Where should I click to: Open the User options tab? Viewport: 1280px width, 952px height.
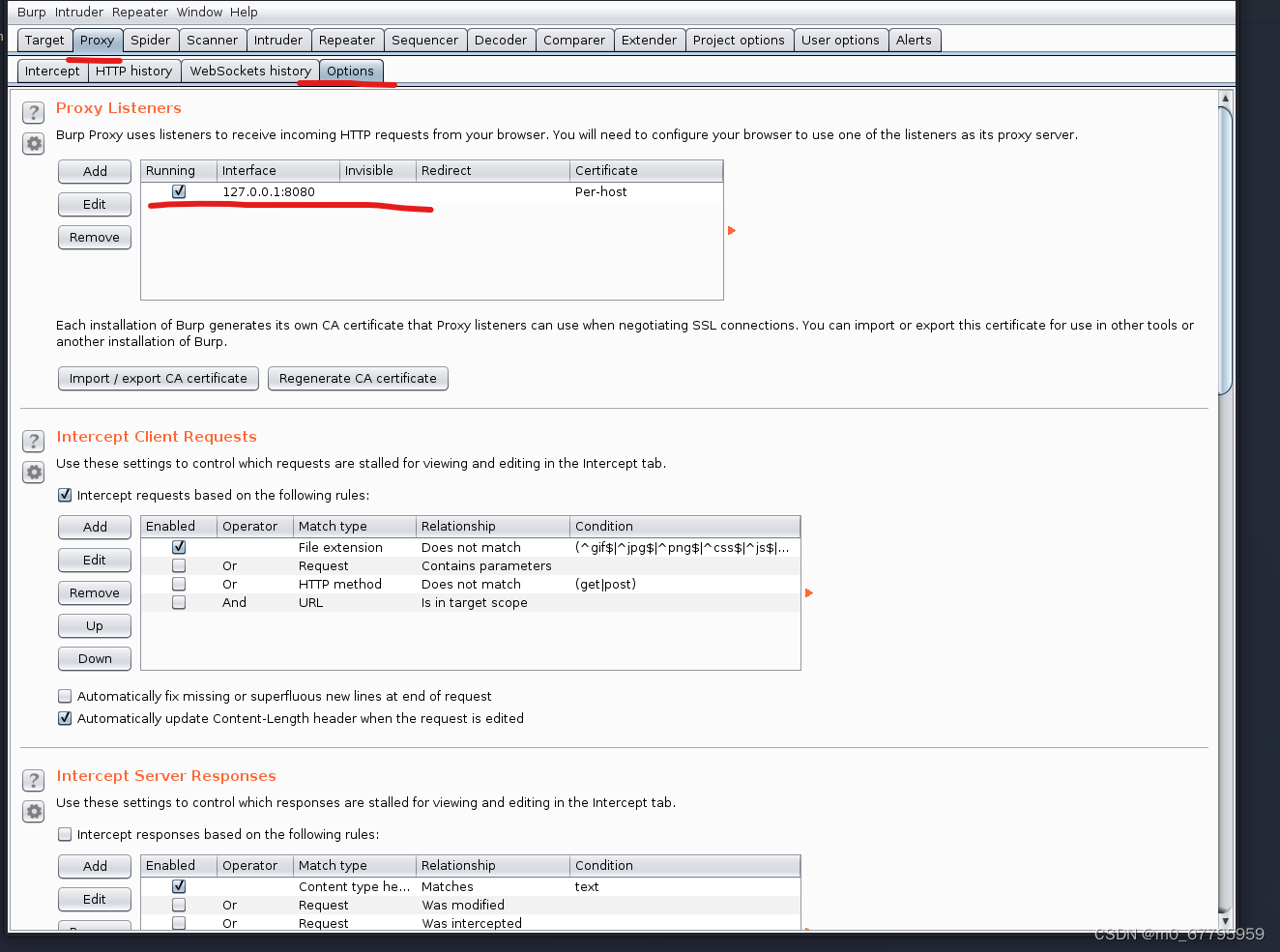tap(840, 40)
